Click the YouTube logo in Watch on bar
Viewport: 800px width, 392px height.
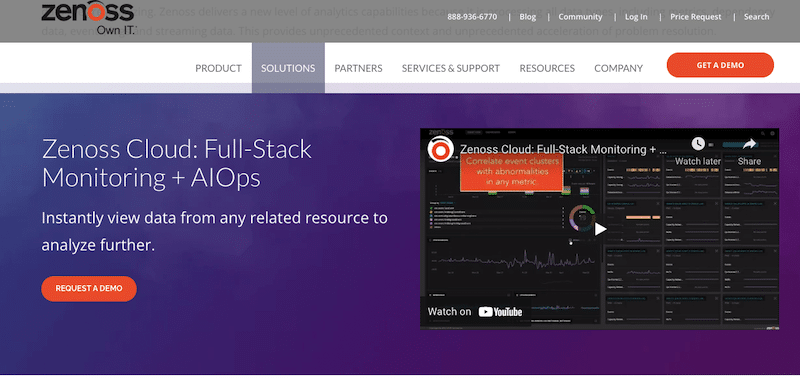[x=500, y=312]
